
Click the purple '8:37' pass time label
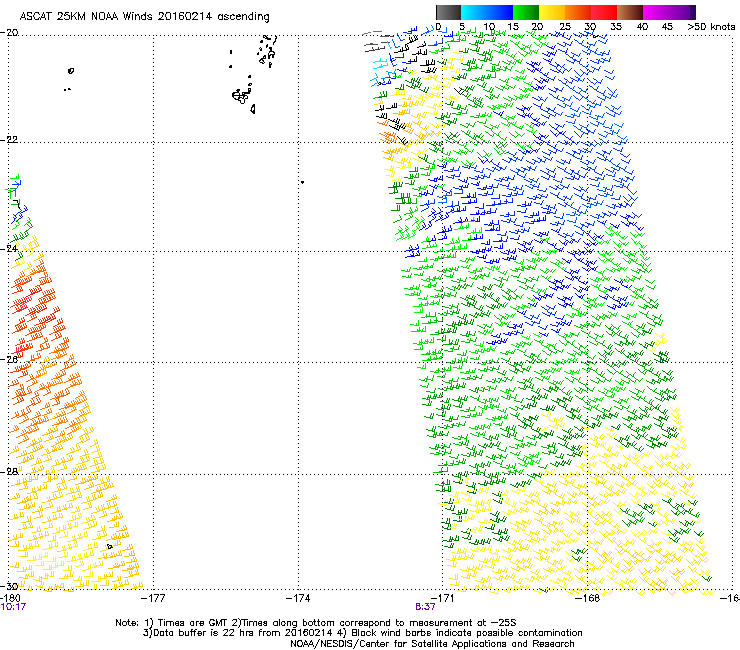425,607
